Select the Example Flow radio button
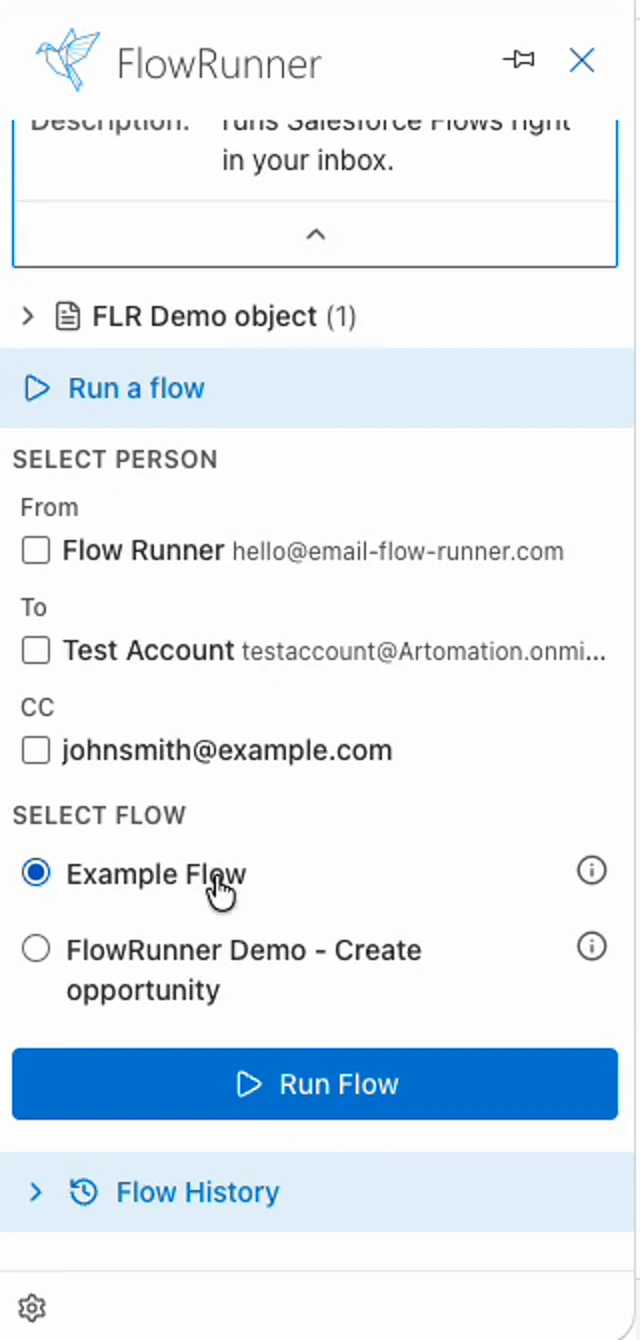The height and width of the screenshot is (1340, 640). coord(36,873)
